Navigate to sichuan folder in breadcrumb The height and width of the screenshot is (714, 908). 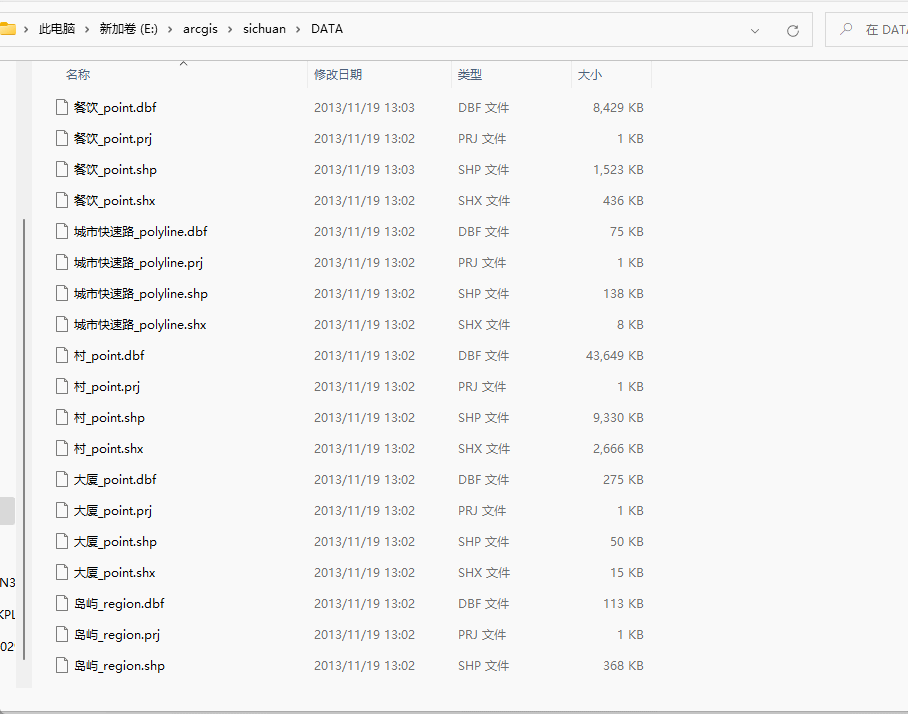(264, 29)
